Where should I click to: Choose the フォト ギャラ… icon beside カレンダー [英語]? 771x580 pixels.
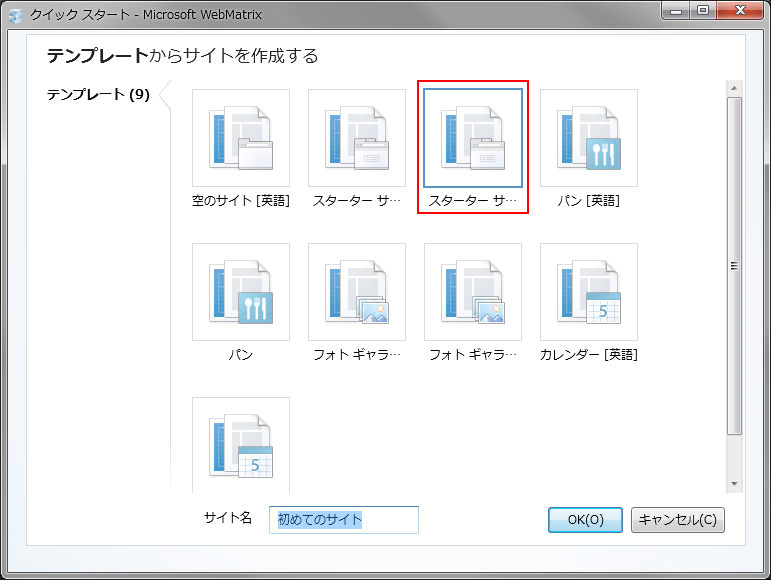pyautogui.click(x=473, y=292)
